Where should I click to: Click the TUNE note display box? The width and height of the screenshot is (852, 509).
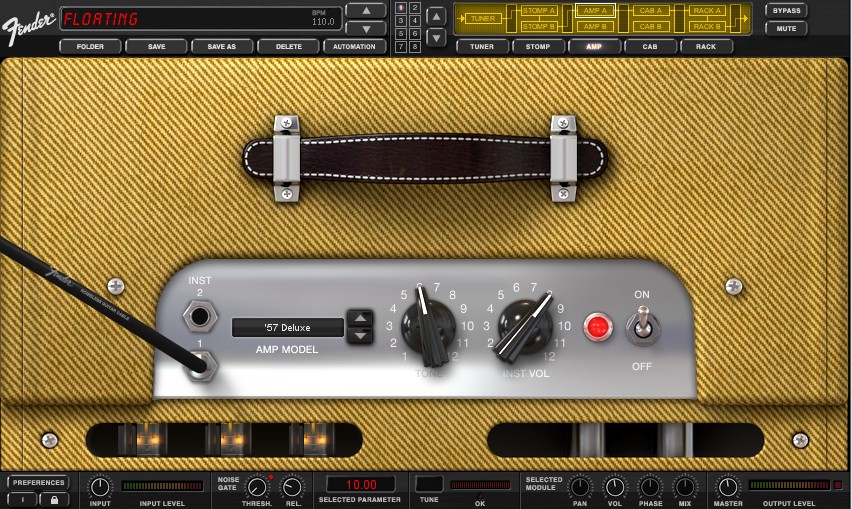(x=429, y=484)
